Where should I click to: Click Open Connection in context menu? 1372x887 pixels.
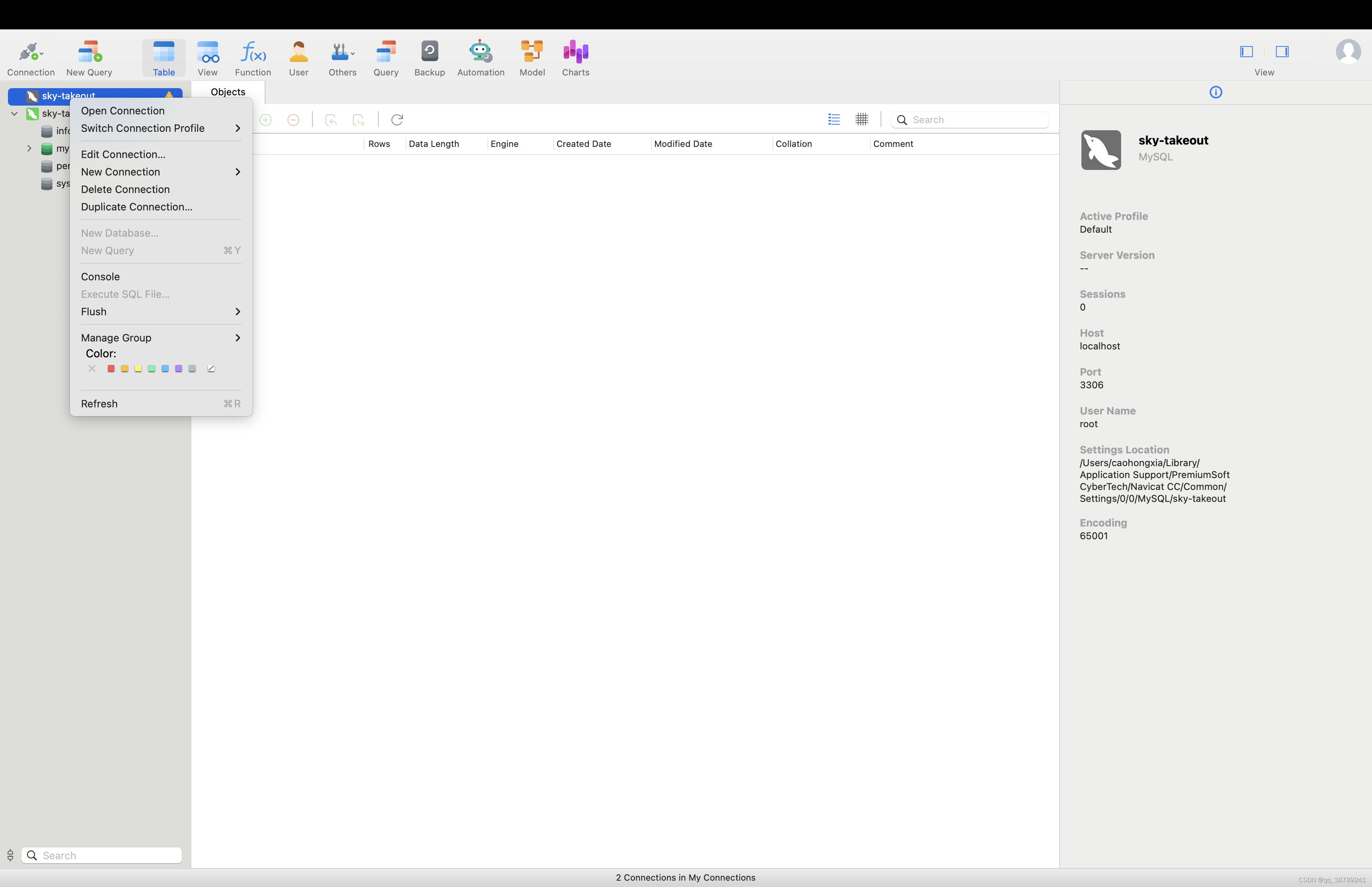pyautogui.click(x=123, y=111)
